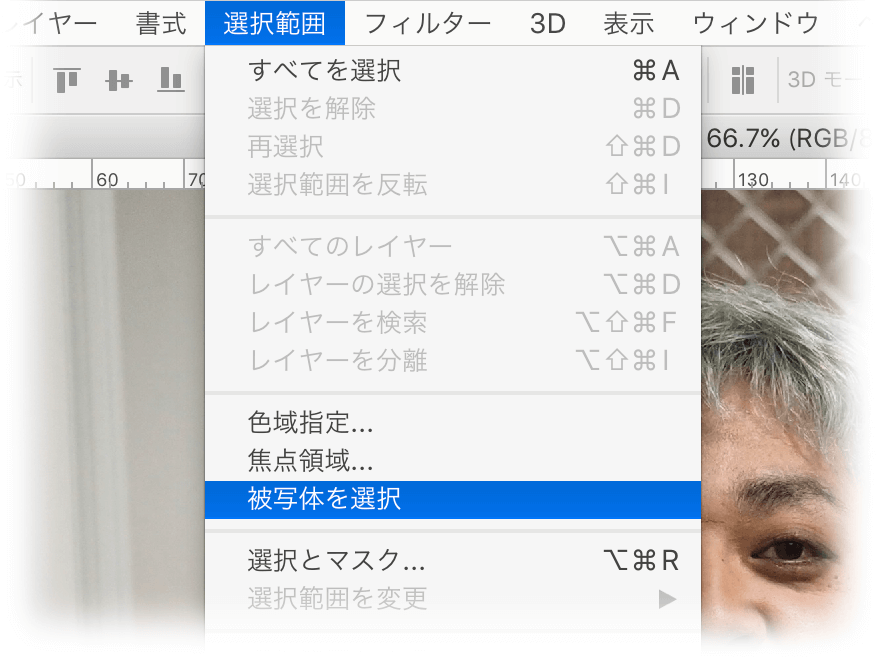This screenshot has width=876, height=657.
Task: Click the align top edges icon
Action: (67, 80)
